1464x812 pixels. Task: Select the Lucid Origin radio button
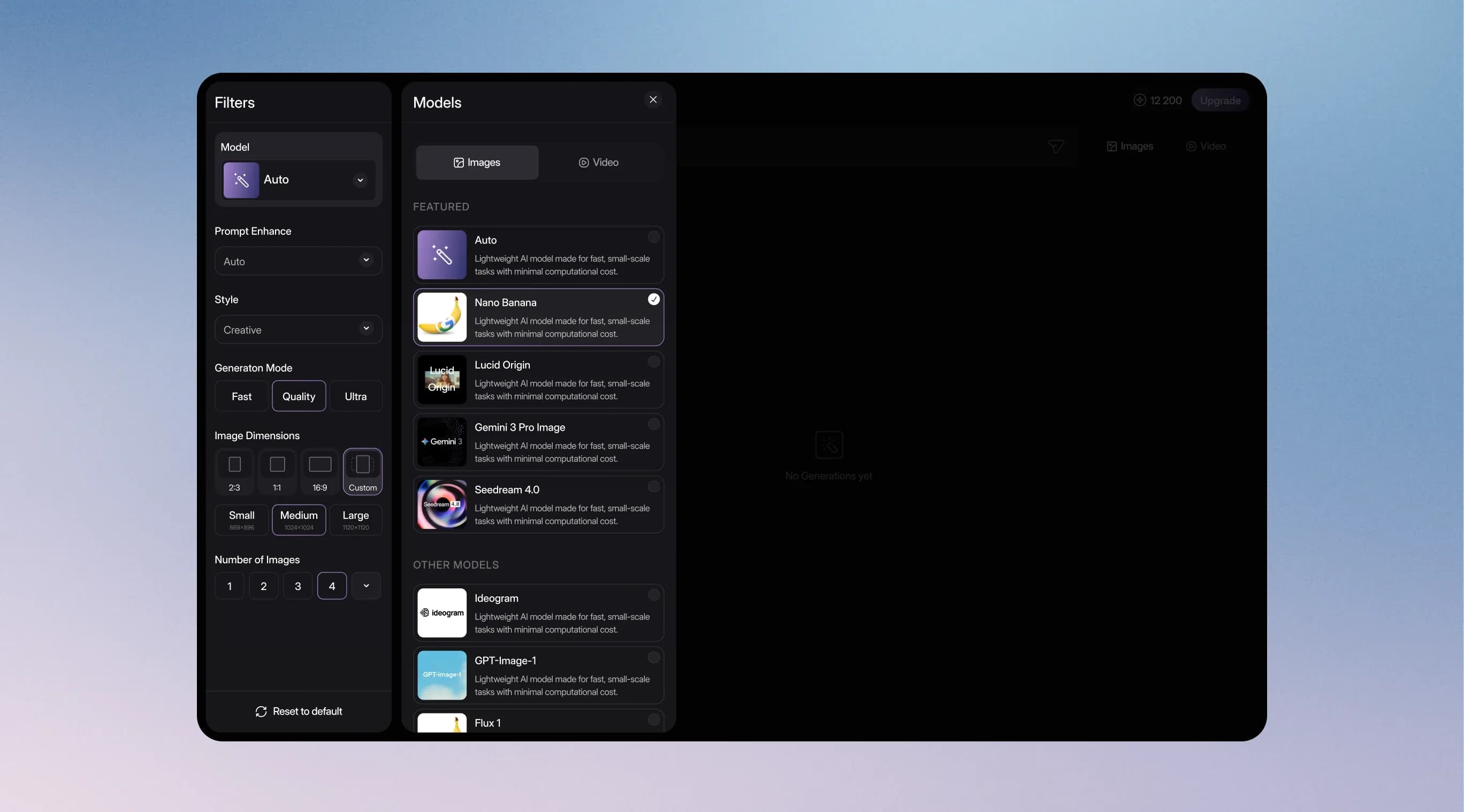[653, 362]
